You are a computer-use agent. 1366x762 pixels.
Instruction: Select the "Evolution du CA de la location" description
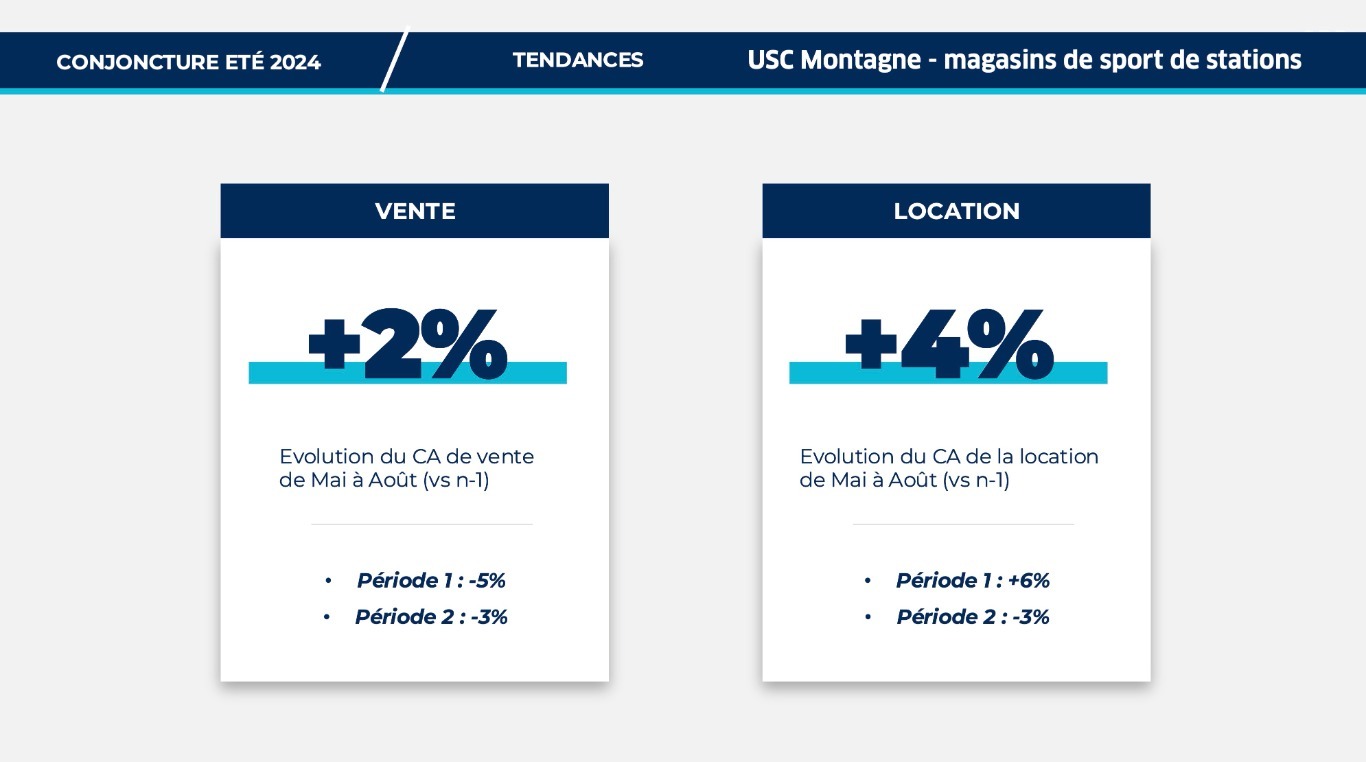point(949,468)
